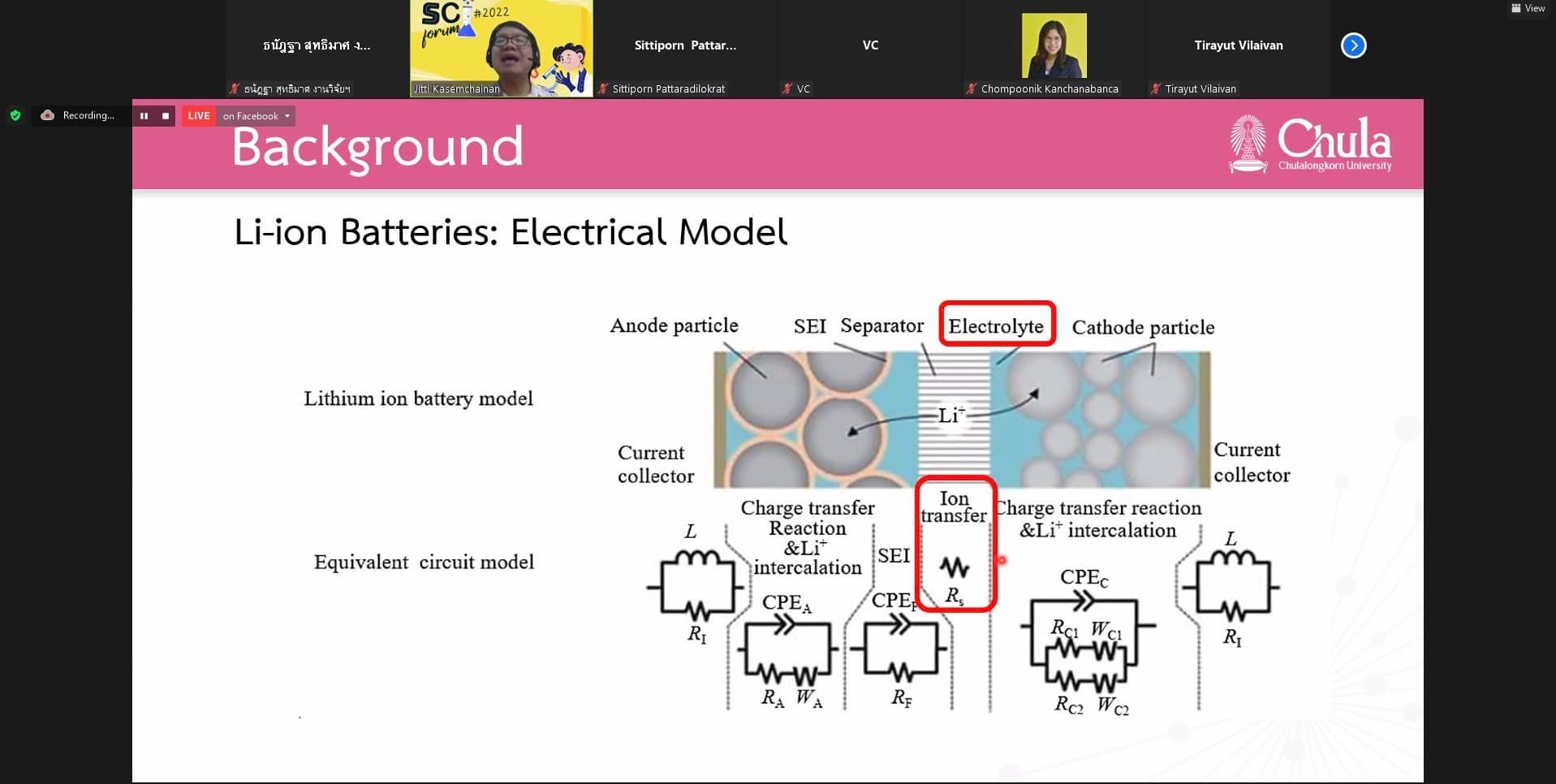
Task: Click muted mic icon beside Chompoonik Kanchanabanca
Action: click(972, 88)
